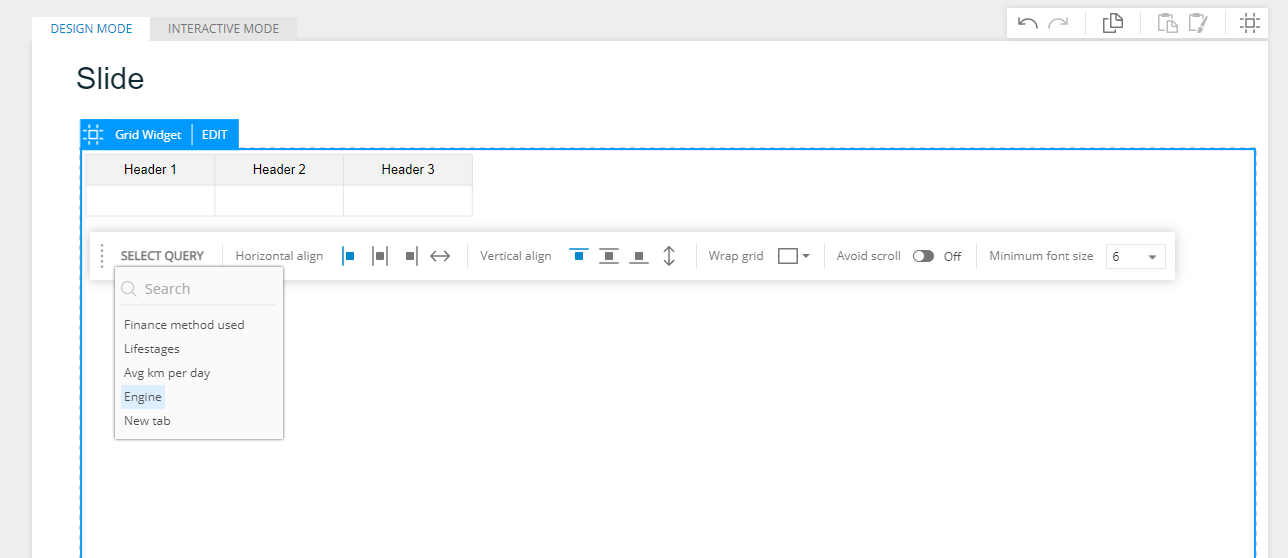This screenshot has height=558, width=1288.
Task: Select vertical align top icon
Action: click(x=578, y=256)
